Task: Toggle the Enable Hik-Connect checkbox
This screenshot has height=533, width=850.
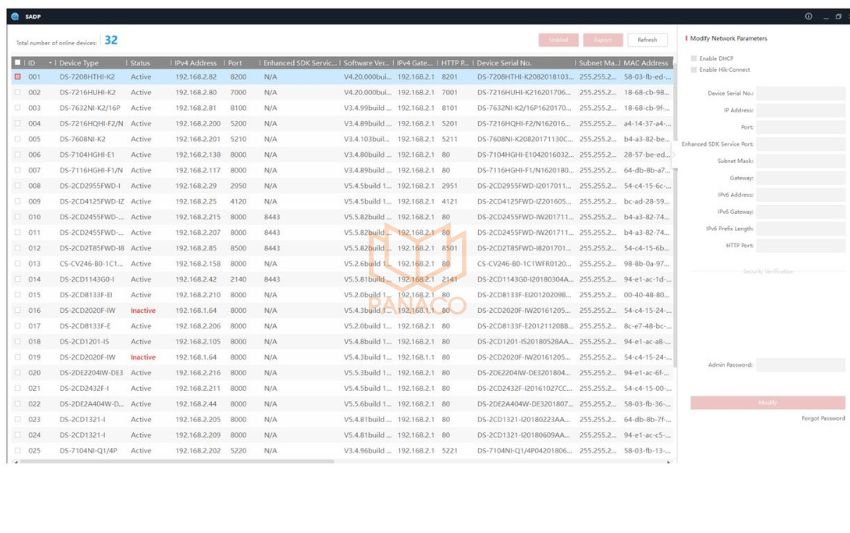Action: click(x=693, y=70)
